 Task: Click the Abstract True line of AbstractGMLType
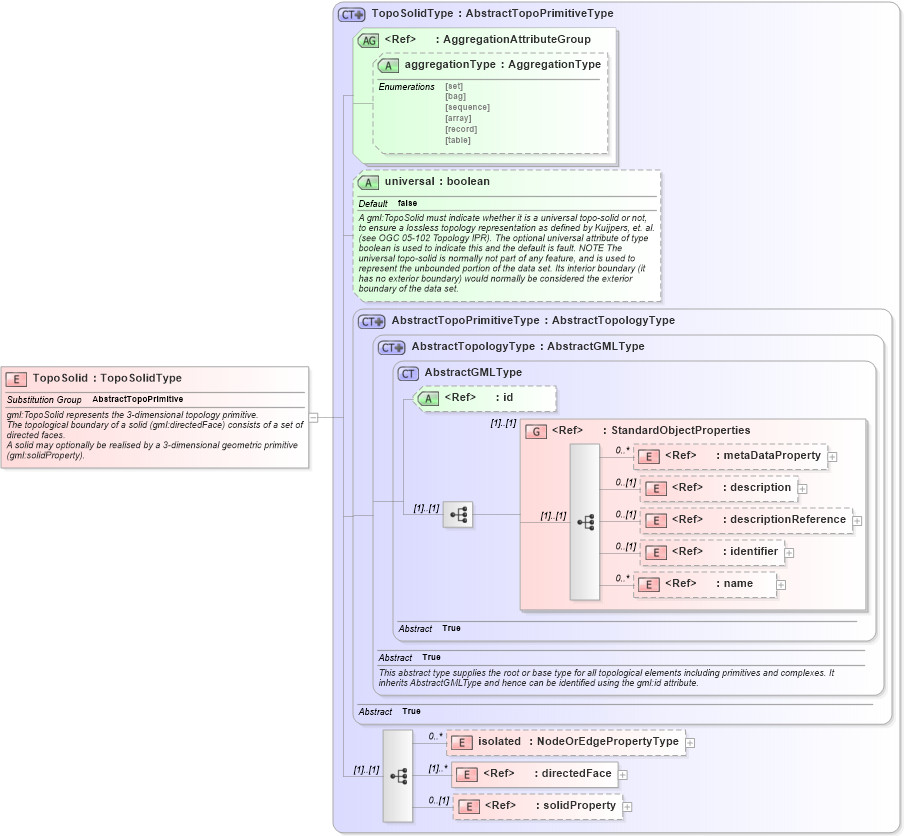point(430,628)
